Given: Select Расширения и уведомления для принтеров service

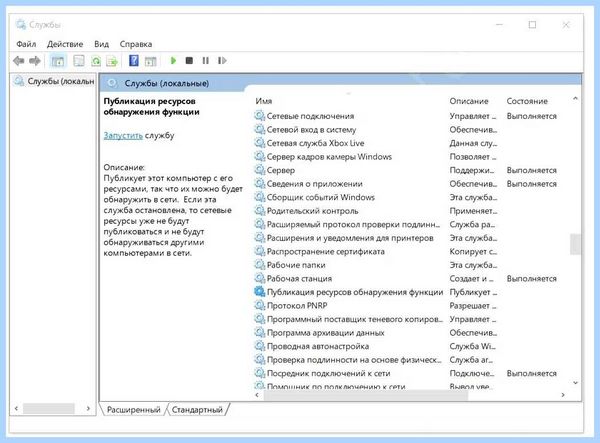Looking at the screenshot, I should (350, 238).
